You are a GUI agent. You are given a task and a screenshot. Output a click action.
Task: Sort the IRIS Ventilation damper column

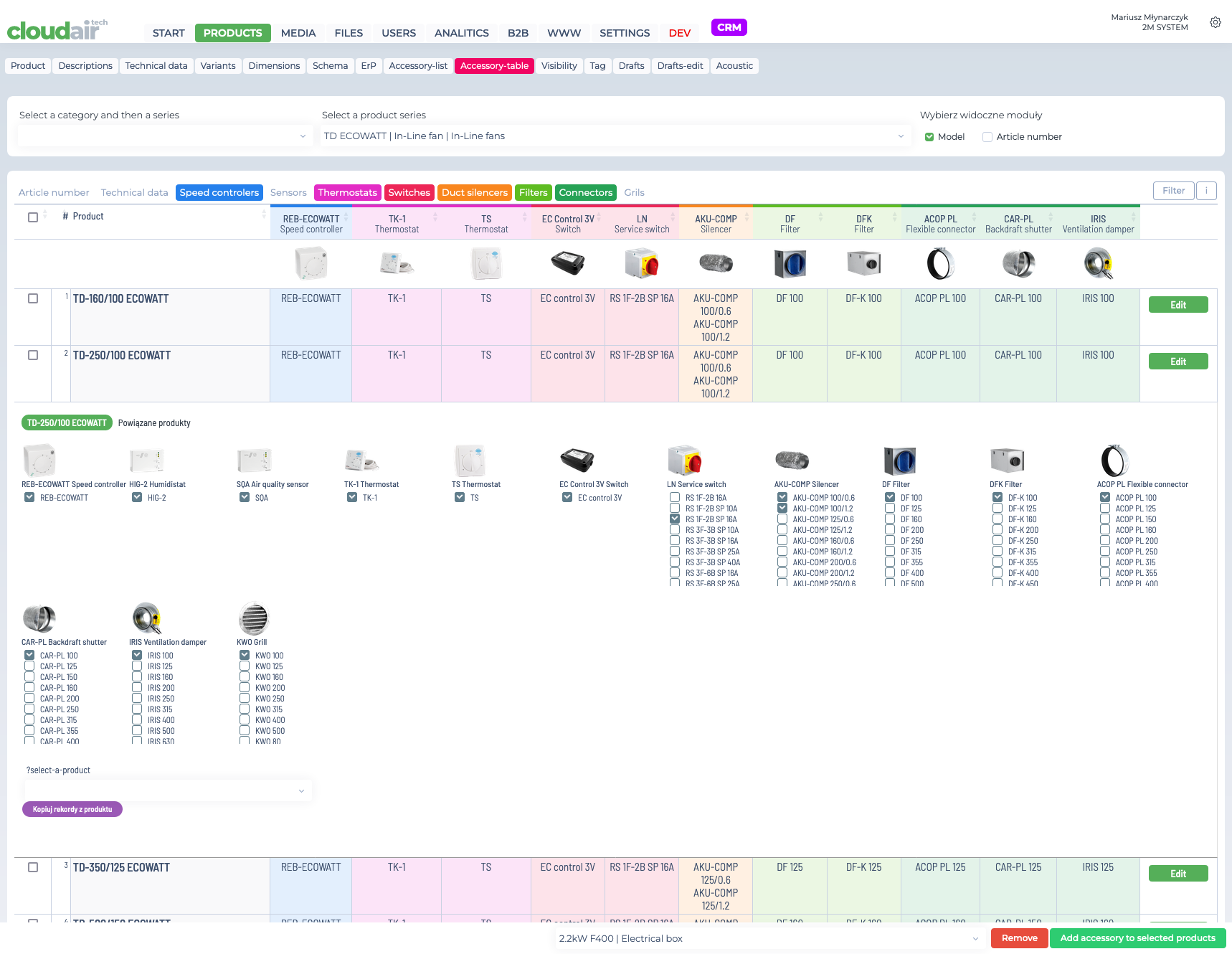(1134, 217)
